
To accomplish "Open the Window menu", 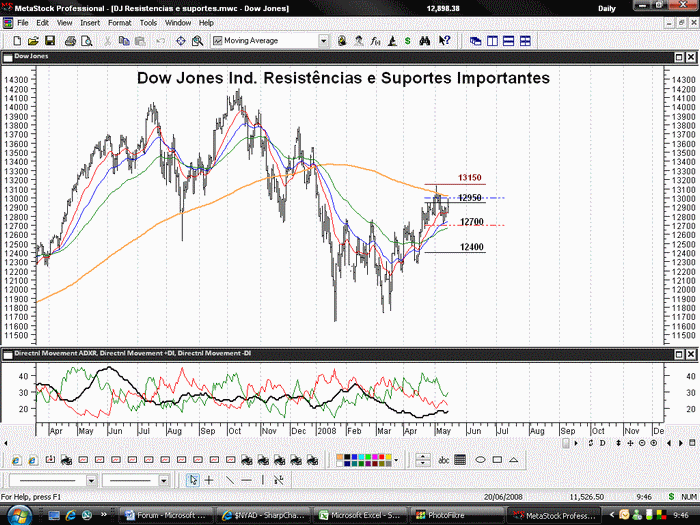I will point(178,23).
